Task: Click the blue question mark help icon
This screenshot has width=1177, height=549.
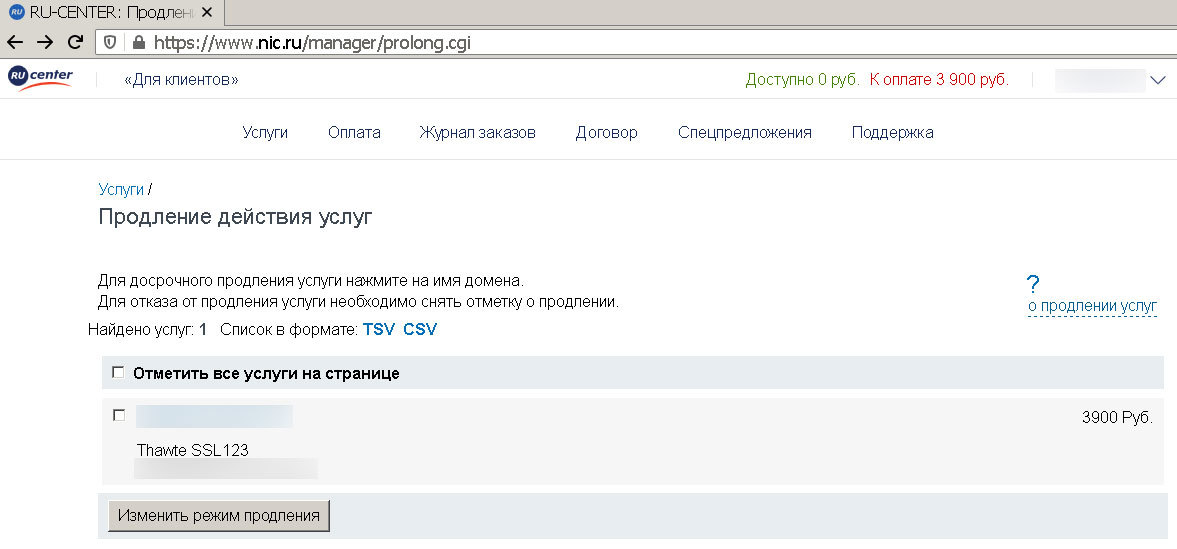Action: (1034, 284)
